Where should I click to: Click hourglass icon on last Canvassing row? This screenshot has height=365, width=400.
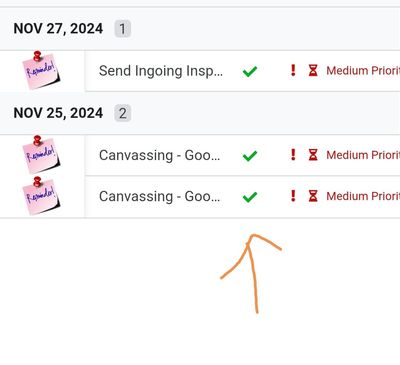(313, 196)
